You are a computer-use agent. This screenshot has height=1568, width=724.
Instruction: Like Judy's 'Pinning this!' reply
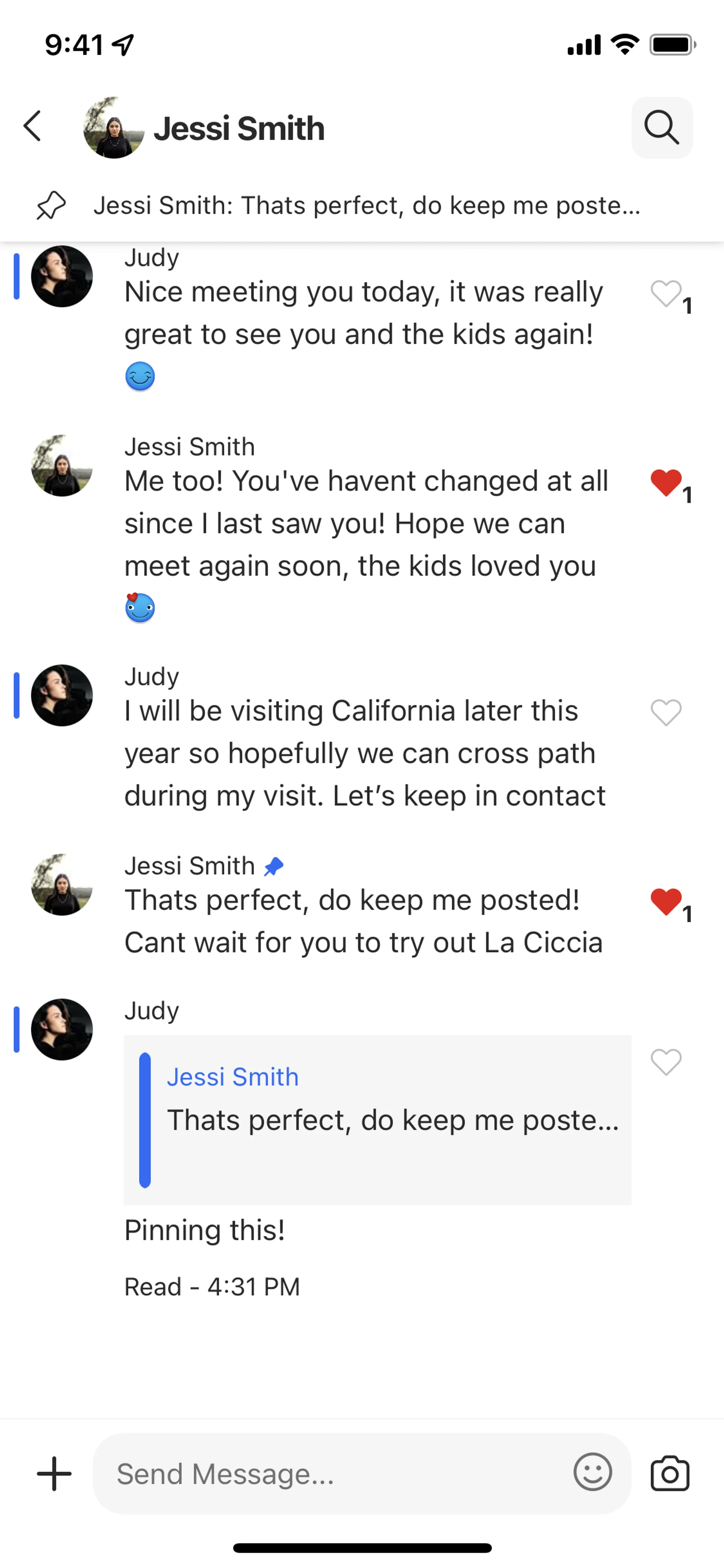(666, 1062)
